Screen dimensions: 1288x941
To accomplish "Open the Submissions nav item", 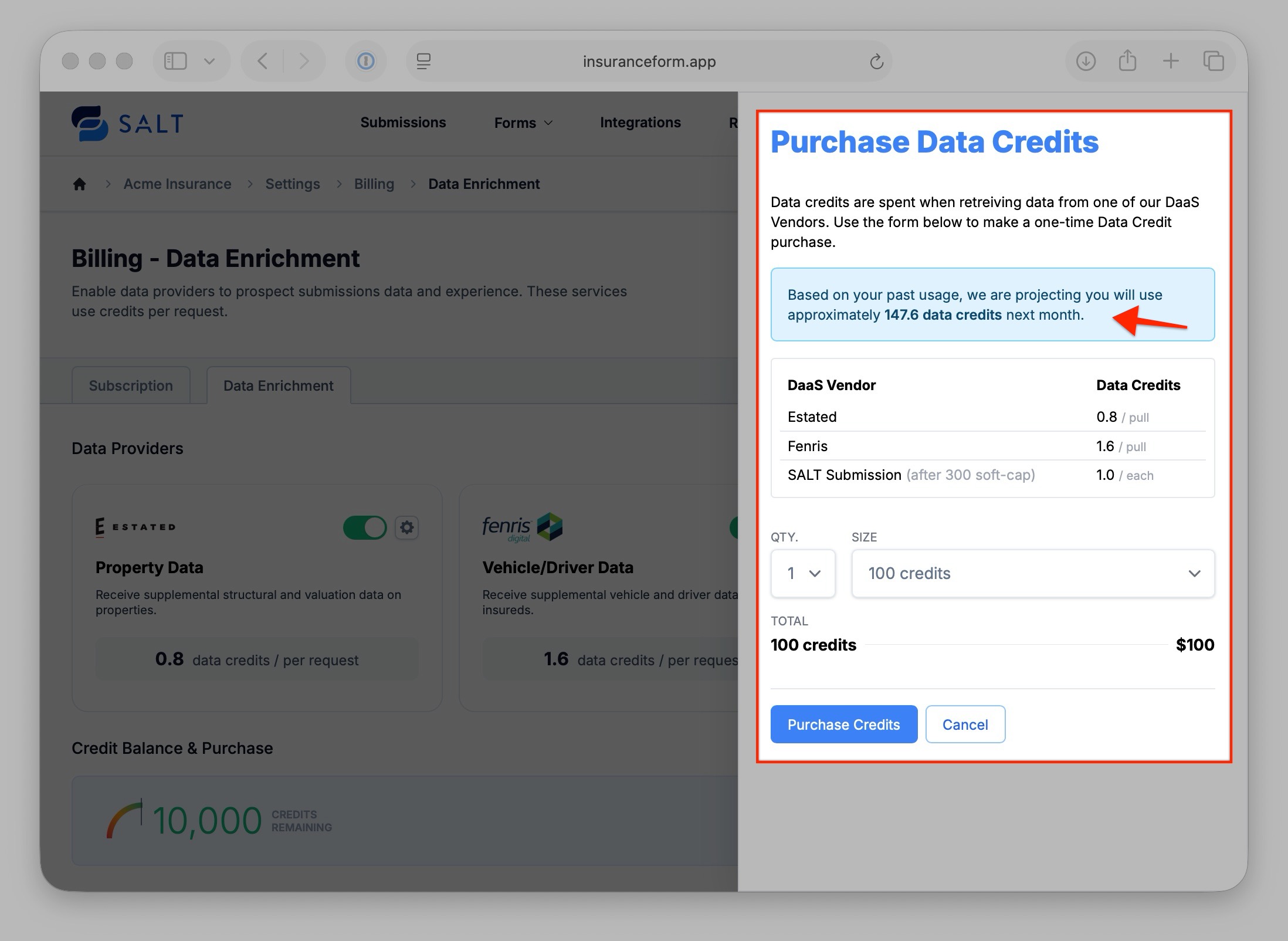I will point(403,123).
